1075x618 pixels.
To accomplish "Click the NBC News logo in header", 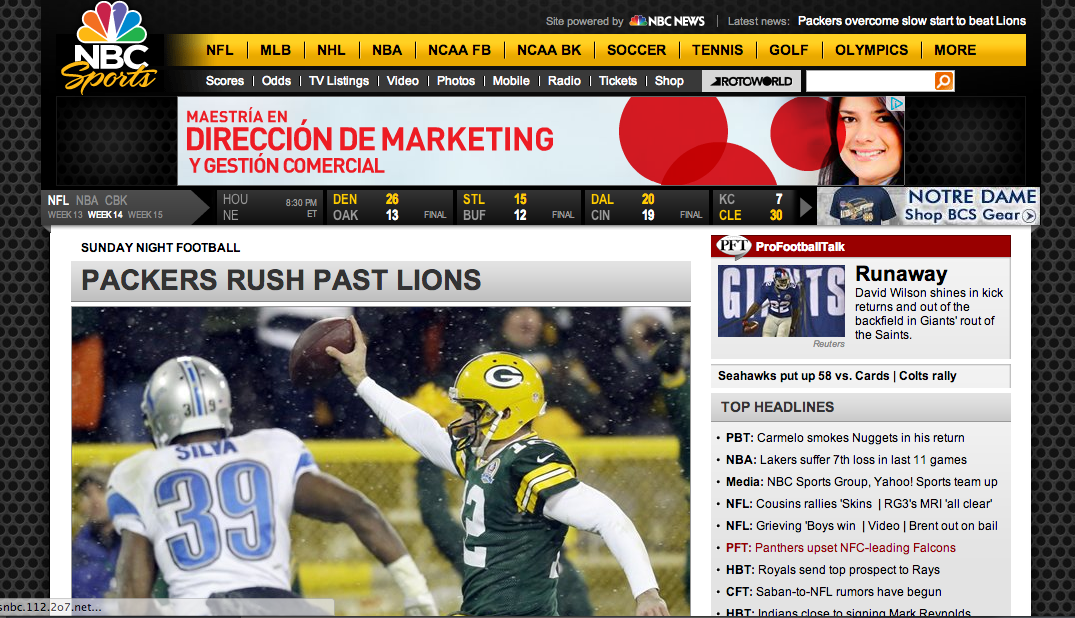I will [667, 21].
